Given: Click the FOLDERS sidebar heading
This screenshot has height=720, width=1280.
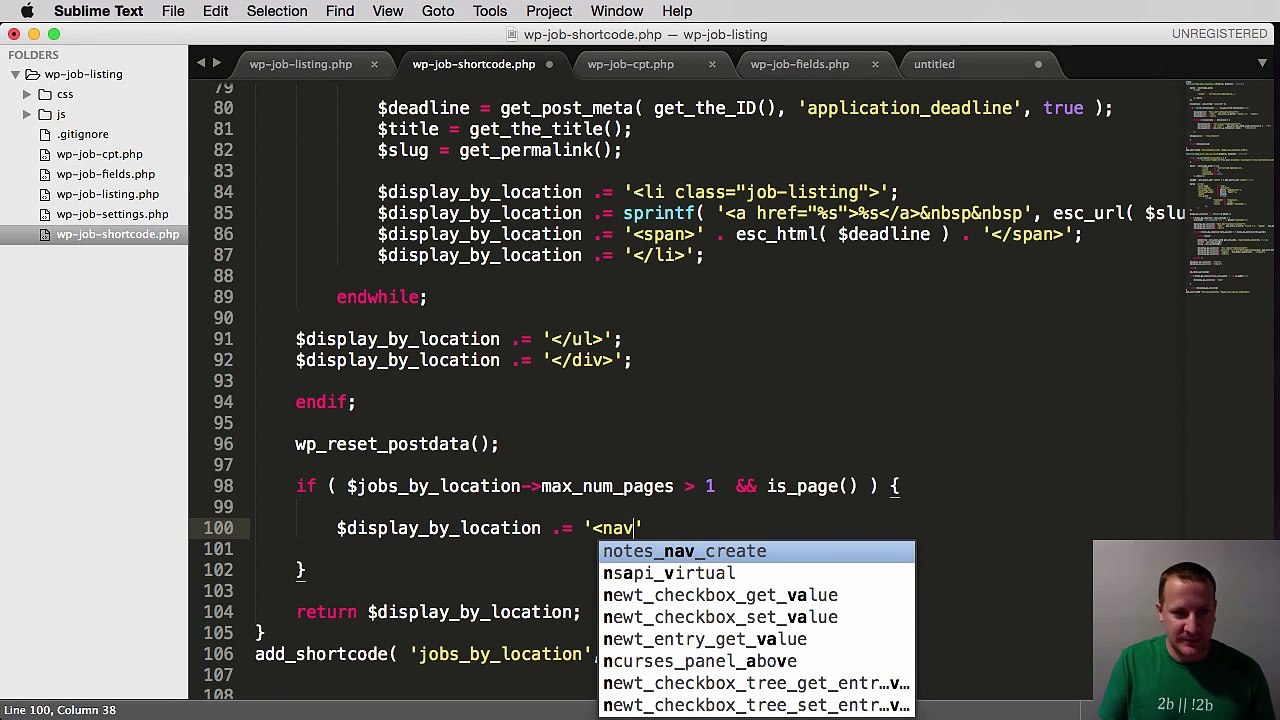Looking at the screenshot, I should [x=33, y=55].
